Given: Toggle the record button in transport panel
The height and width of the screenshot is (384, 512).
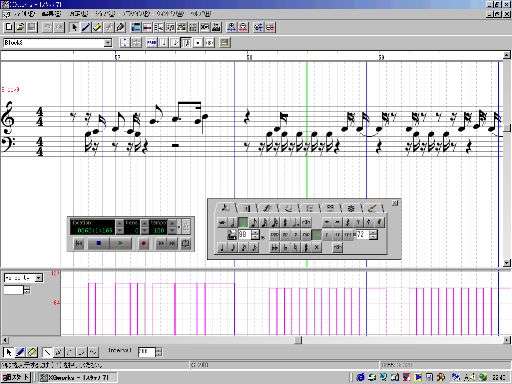Looking at the screenshot, I should pyautogui.click(x=144, y=244).
